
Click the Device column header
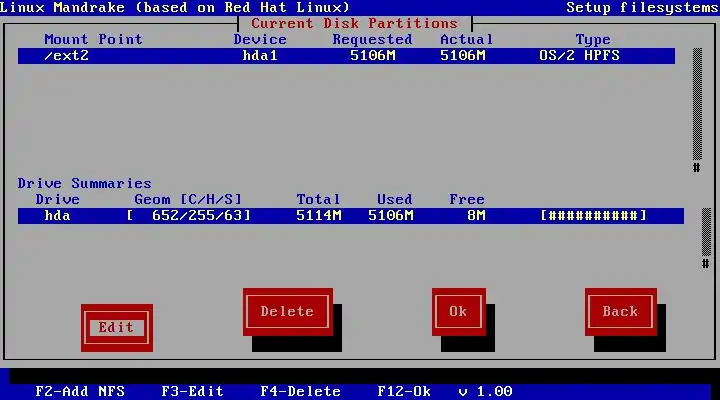[x=260, y=40]
